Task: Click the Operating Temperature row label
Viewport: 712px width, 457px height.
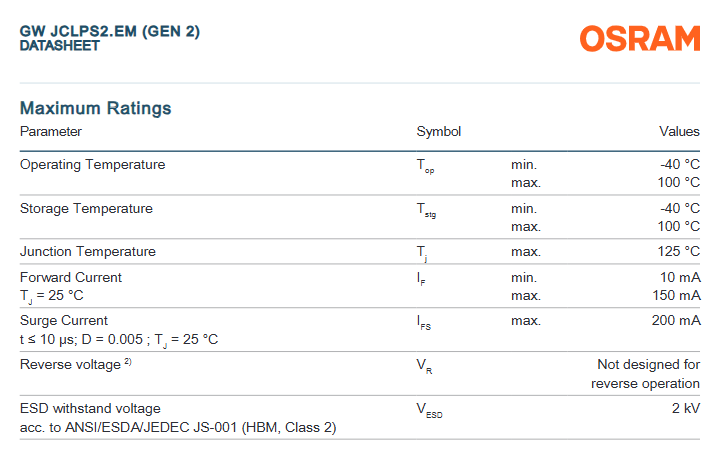Action: click(93, 164)
